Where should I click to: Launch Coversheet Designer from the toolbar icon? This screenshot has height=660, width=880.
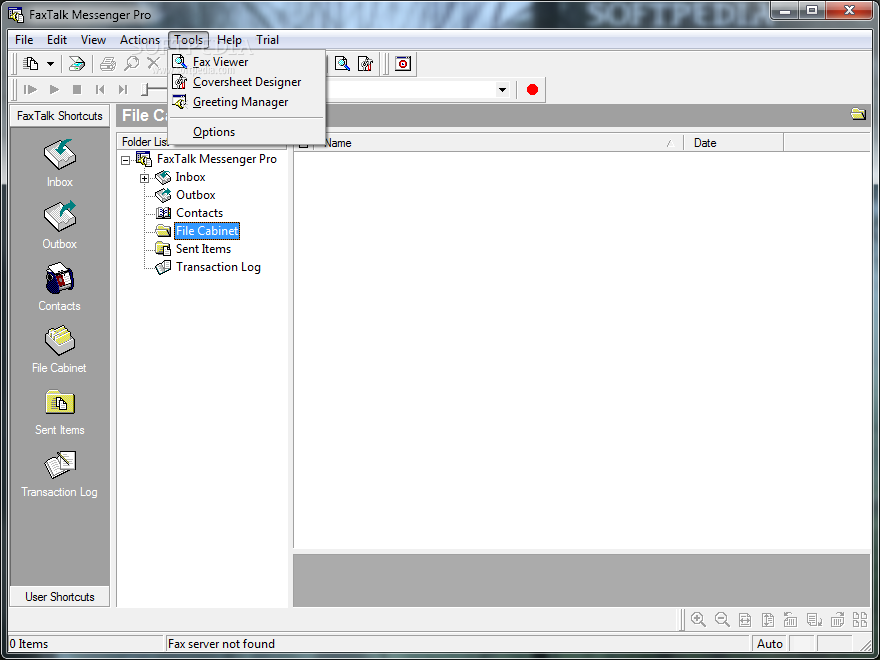pos(365,63)
